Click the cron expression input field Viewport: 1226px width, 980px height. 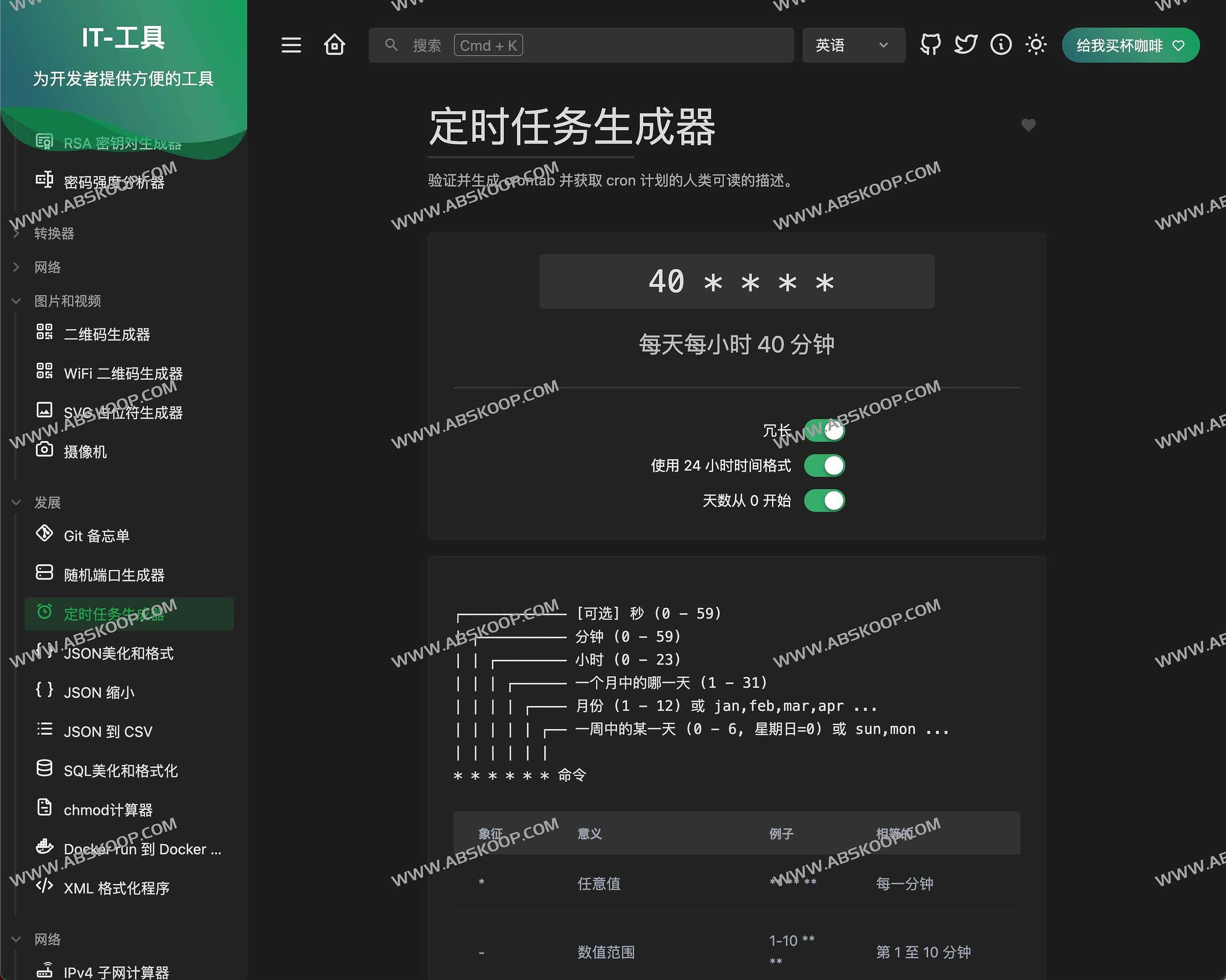tap(737, 280)
